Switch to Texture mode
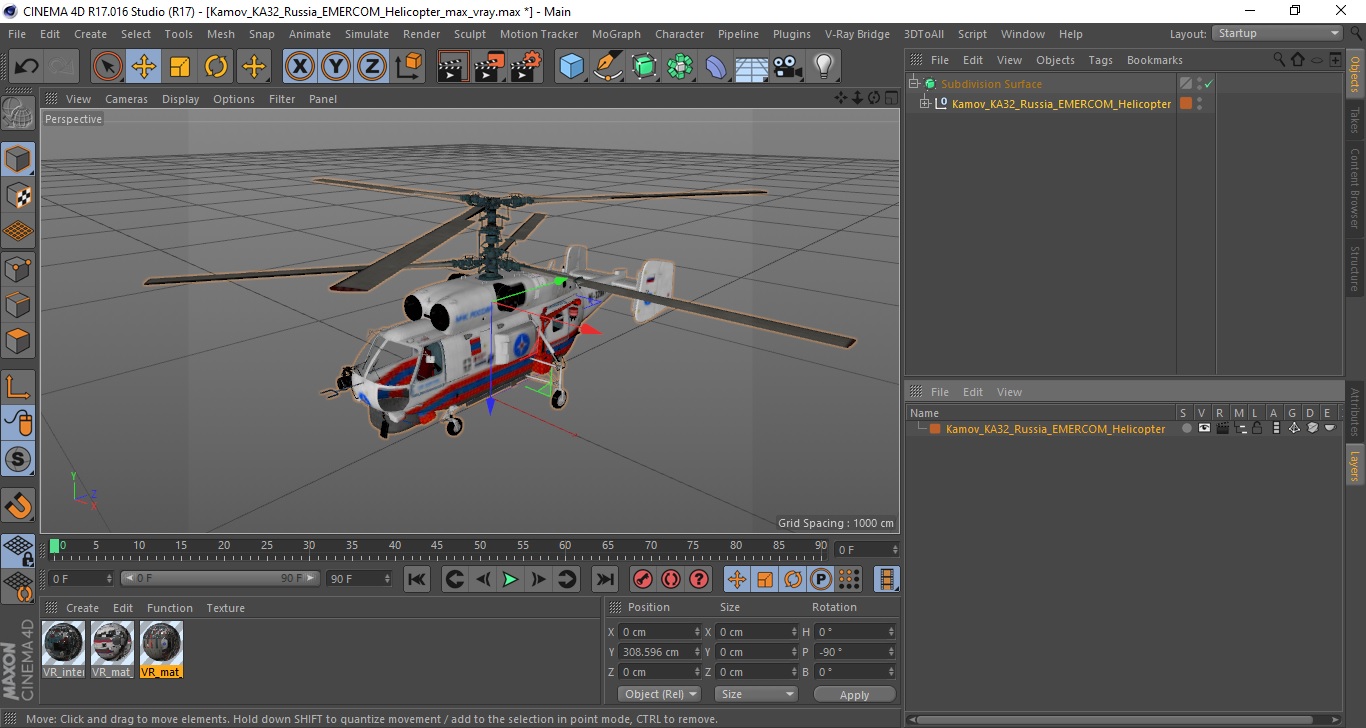 coord(18,195)
